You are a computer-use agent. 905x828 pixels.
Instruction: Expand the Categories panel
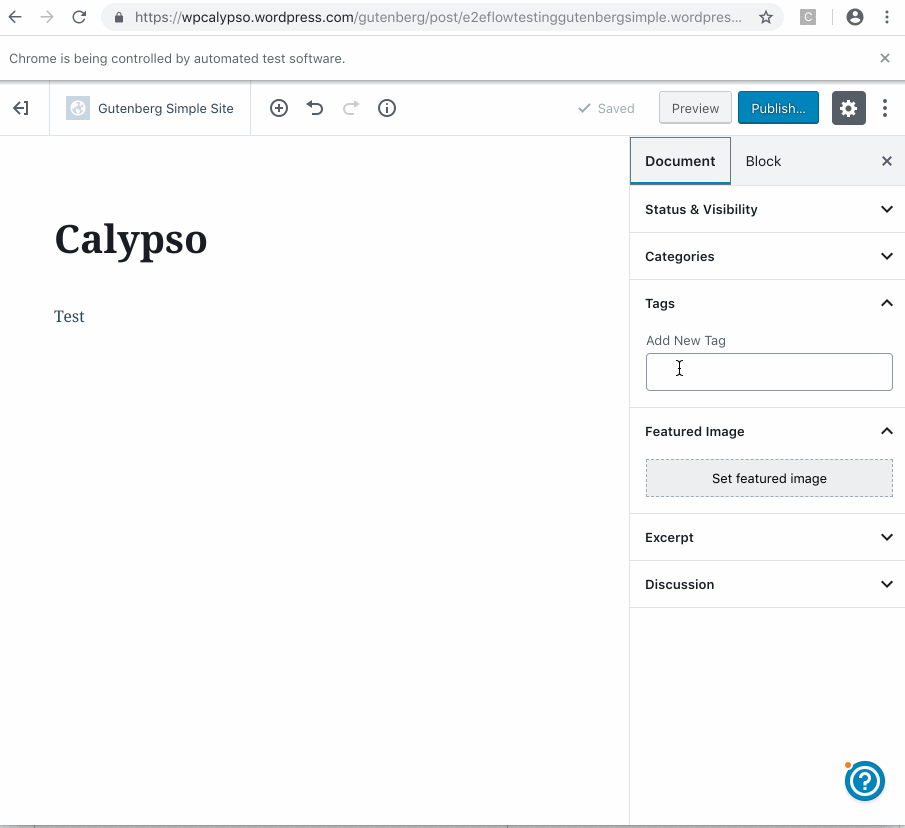pyautogui.click(x=768, y=256)
